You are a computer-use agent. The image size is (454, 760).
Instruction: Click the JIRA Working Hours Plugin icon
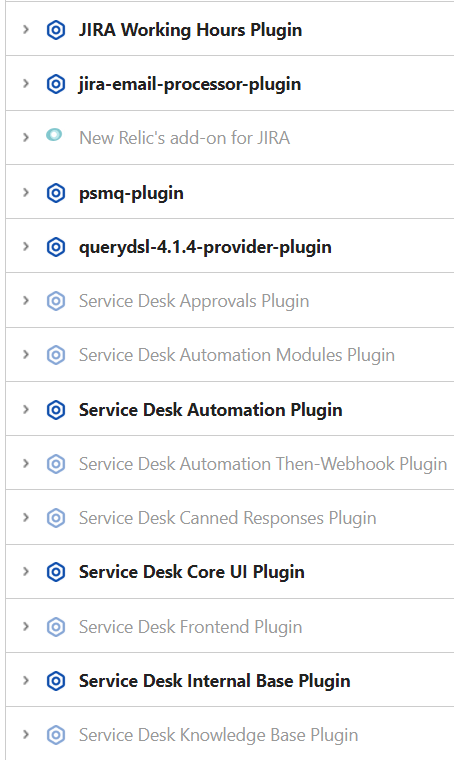(x=56, y=30)
